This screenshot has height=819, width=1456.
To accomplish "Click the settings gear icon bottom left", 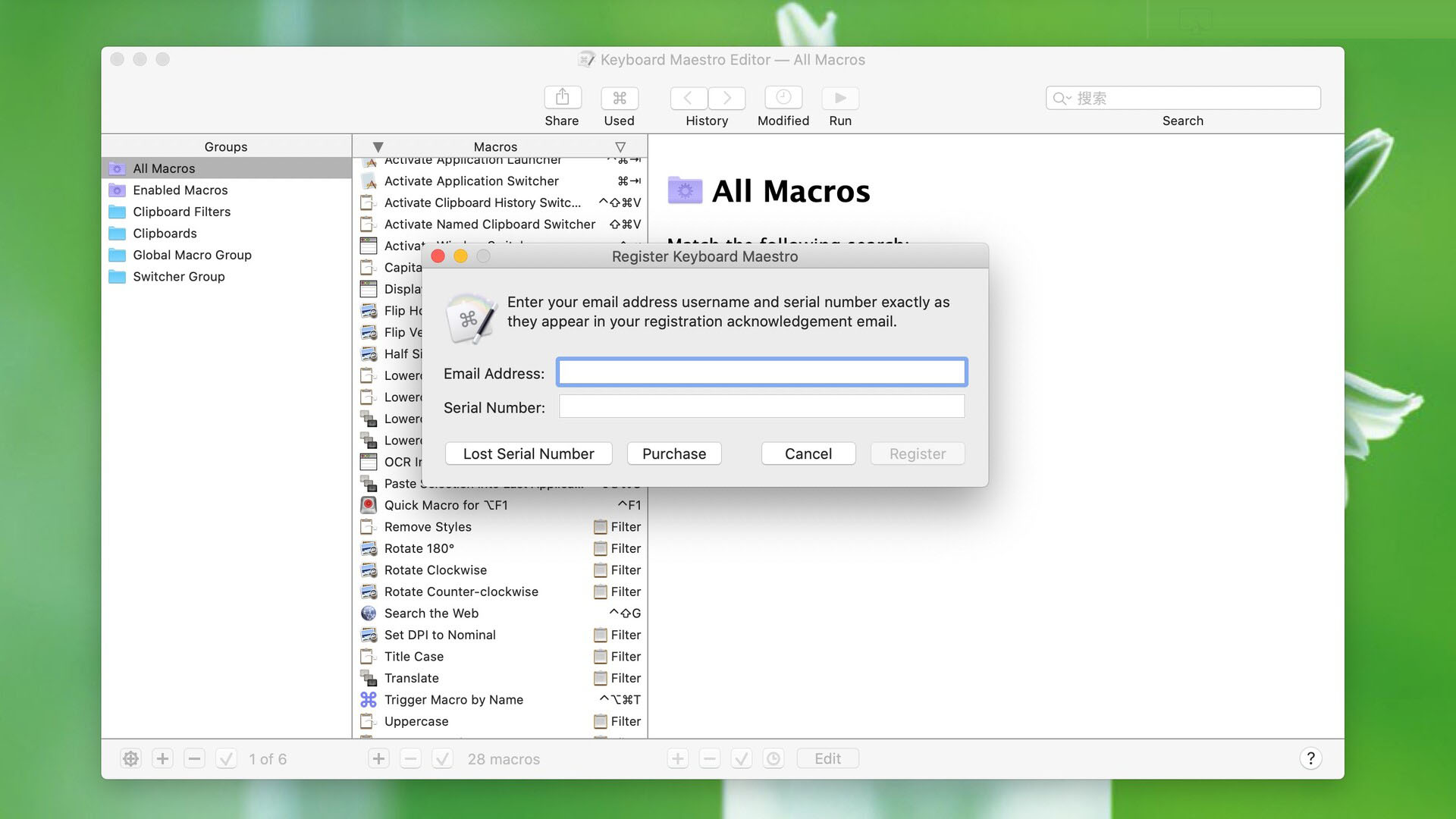I will click(131, 758).
